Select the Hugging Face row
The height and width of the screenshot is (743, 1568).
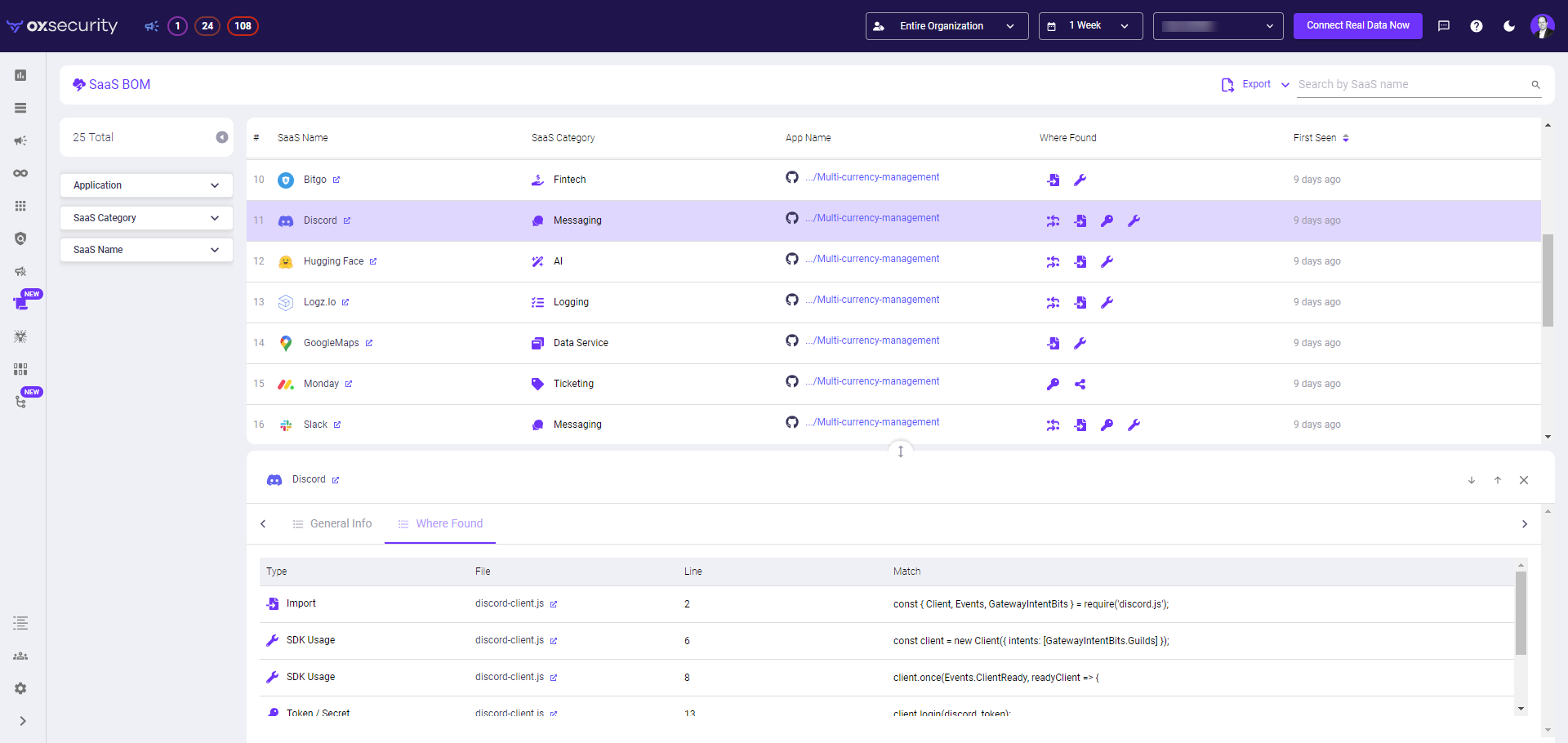(x=893, y=261)
